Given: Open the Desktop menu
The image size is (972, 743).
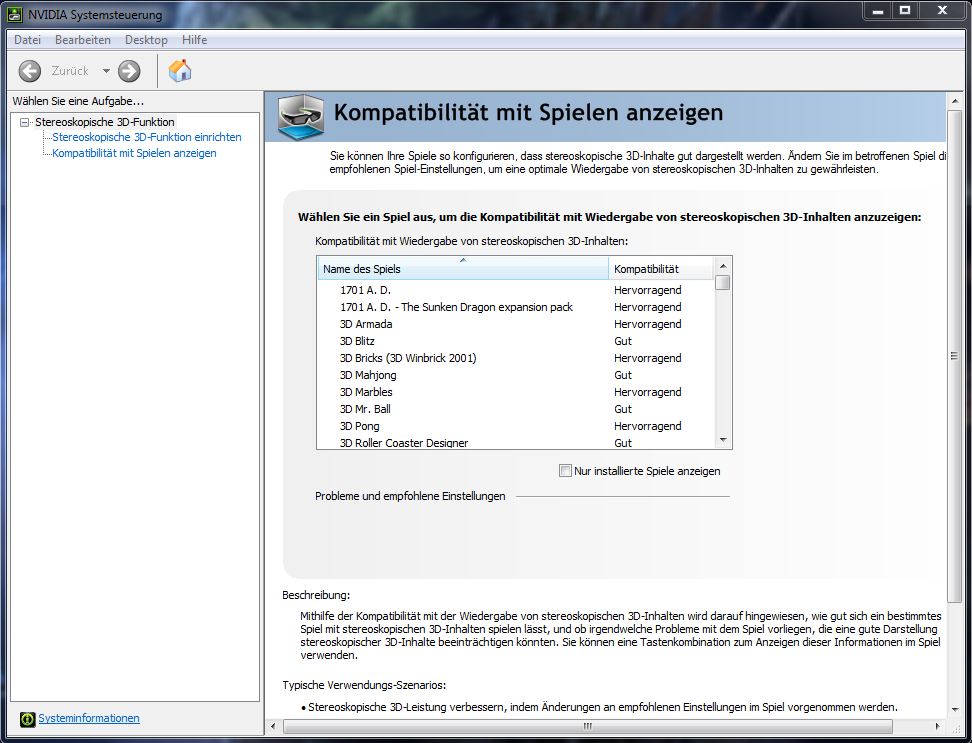Looking at the screenshot, I should tap(146, 40).
